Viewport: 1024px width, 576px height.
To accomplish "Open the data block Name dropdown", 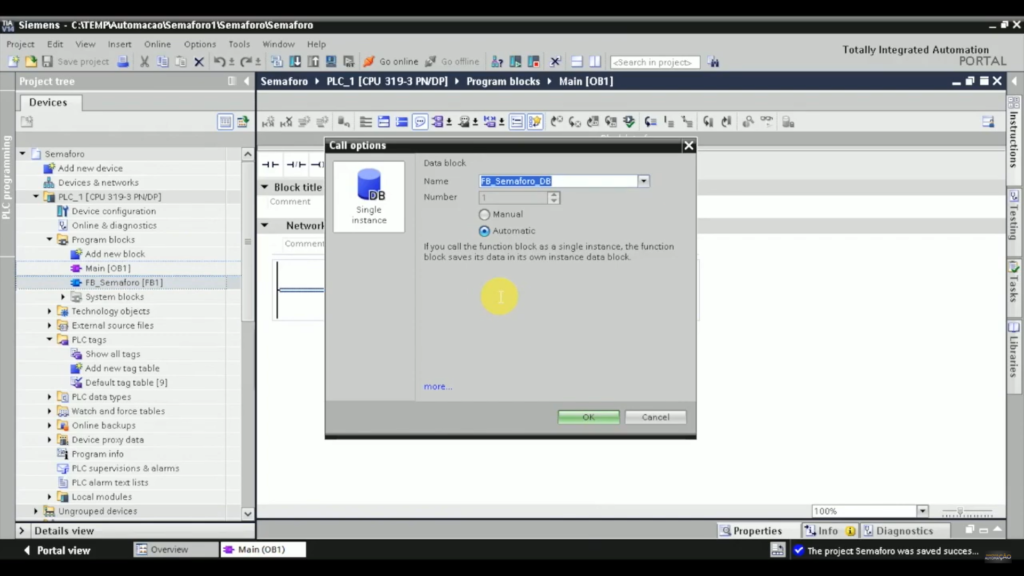I will (643, 181).
